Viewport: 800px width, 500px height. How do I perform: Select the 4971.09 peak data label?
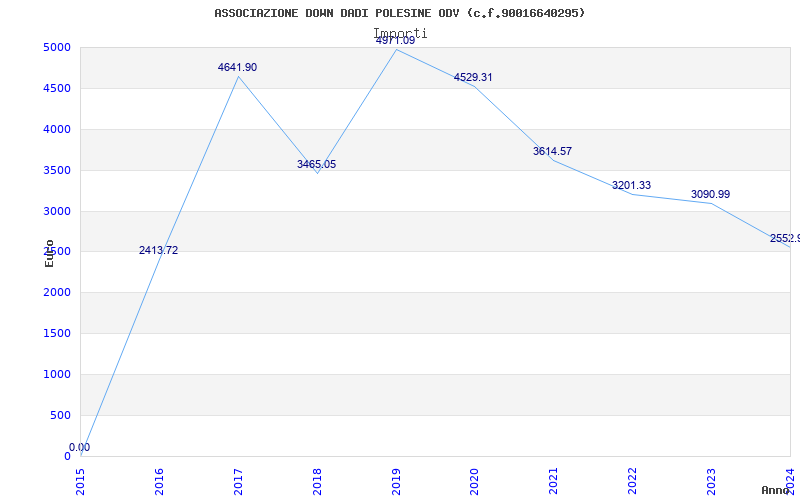click(395, 41)
